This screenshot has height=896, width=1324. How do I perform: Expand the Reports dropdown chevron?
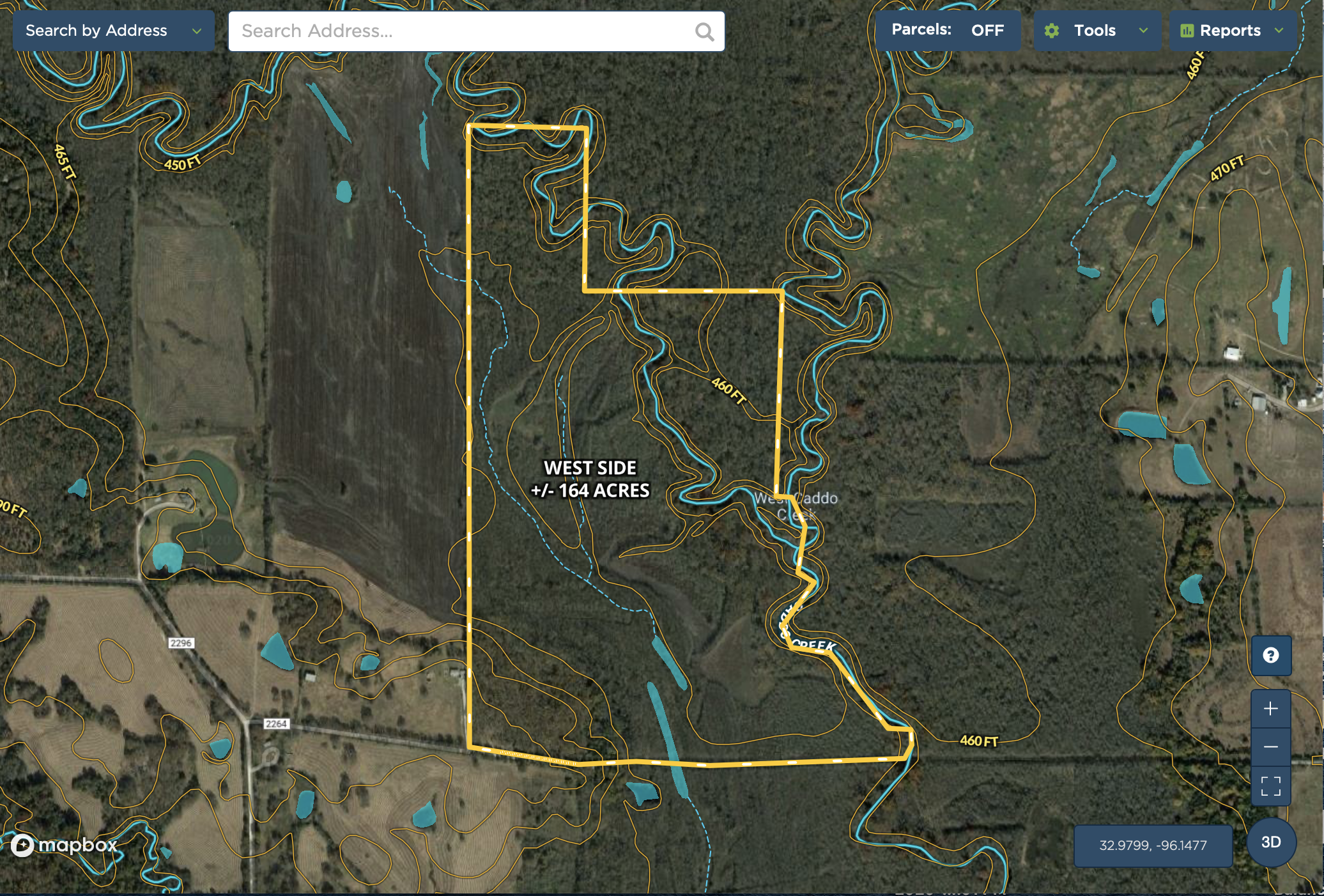pos(1279,31)
